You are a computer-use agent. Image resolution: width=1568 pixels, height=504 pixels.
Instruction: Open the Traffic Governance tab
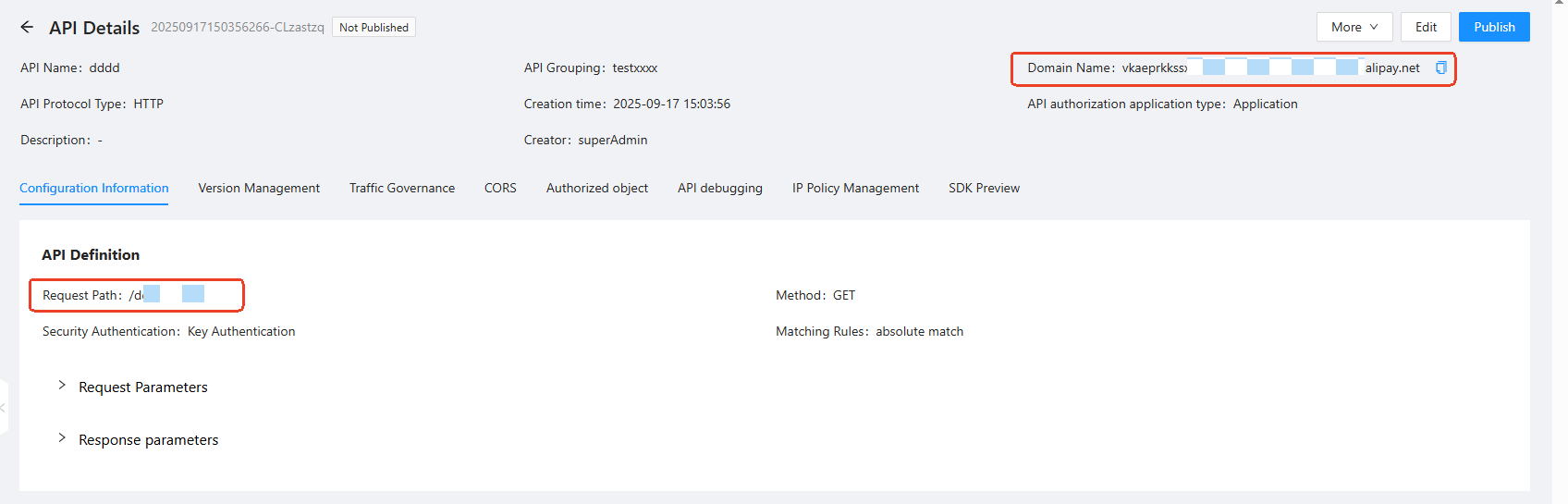(402, 188)
